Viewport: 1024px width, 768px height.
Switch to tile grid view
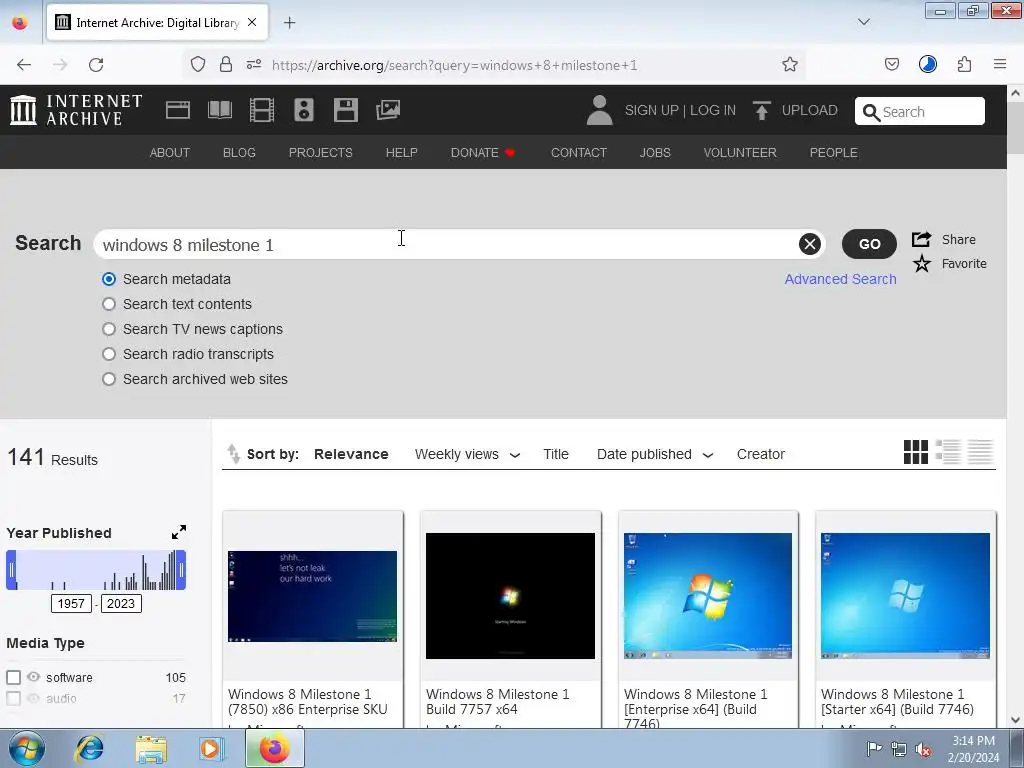[x=916, y=452]
